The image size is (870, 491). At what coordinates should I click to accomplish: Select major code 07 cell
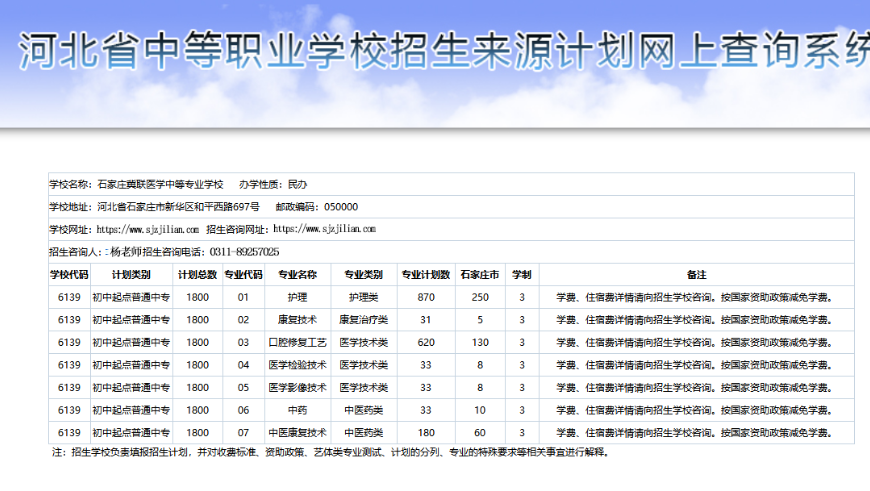pos(243,433)
